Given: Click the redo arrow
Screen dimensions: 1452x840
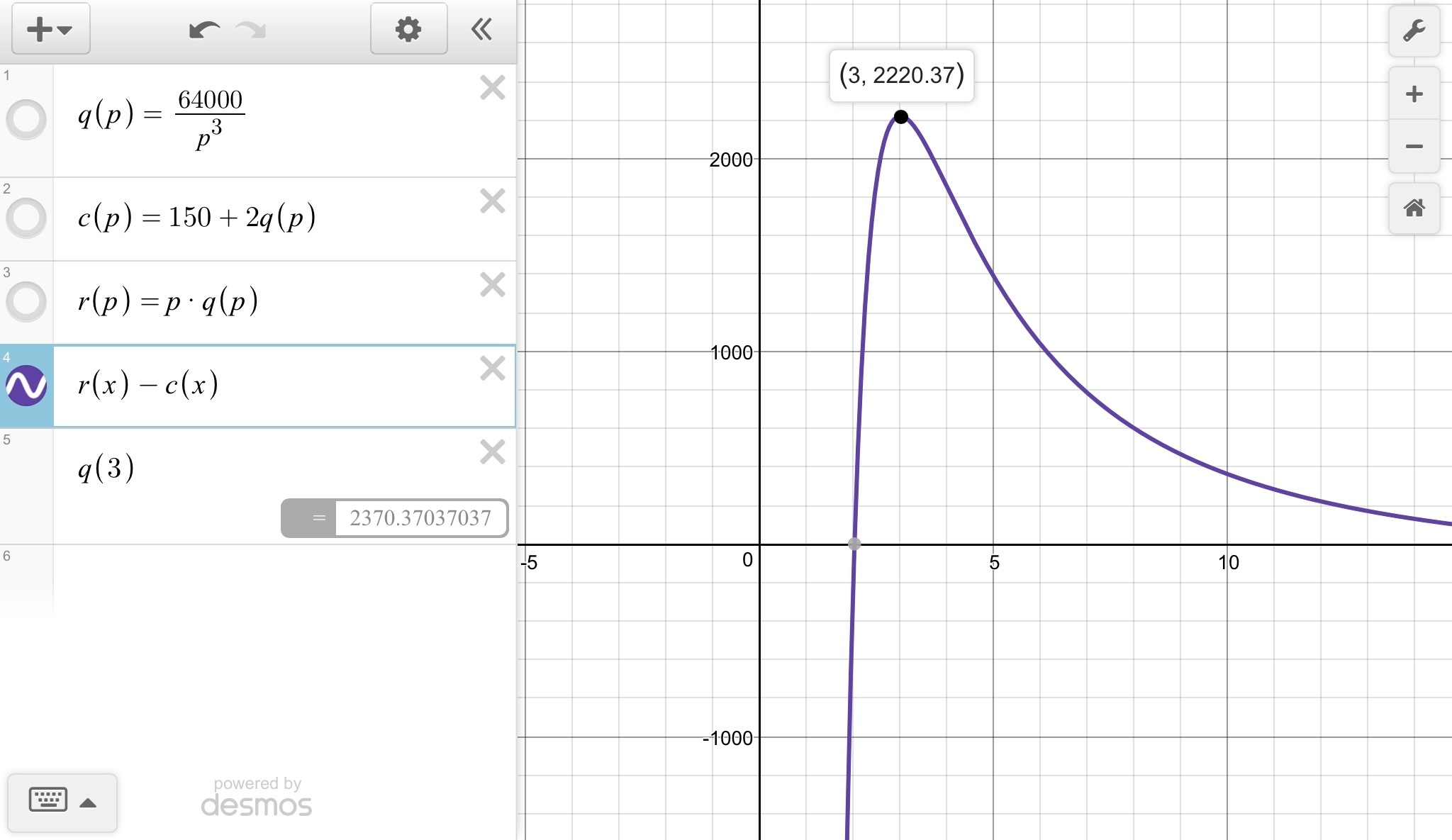Looking at the screenshot, I should coord(250,30).
